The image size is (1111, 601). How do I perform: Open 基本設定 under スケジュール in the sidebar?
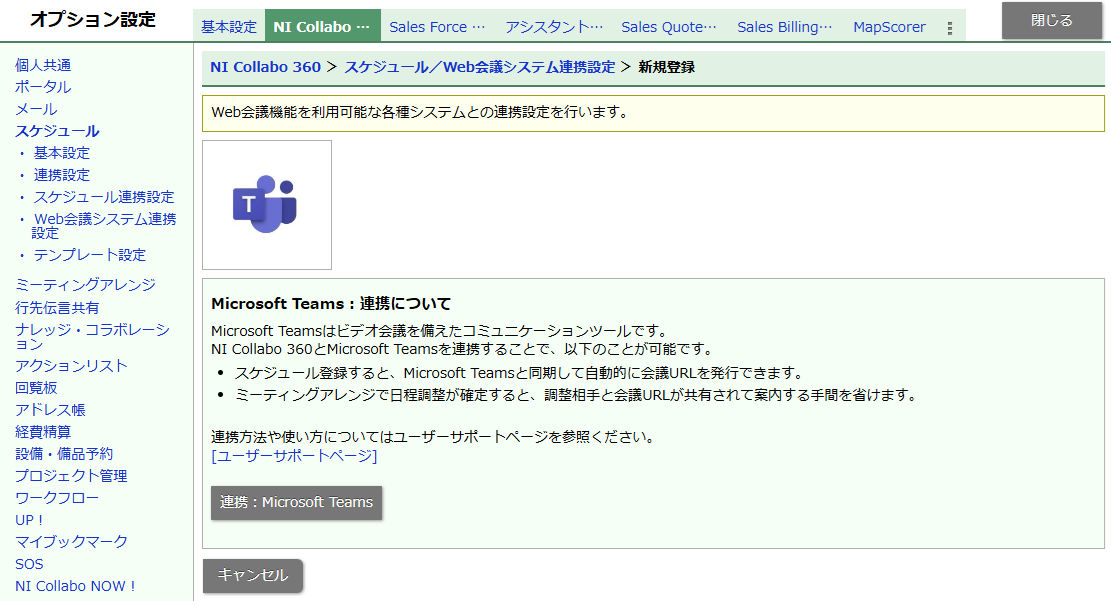[62, 153]
